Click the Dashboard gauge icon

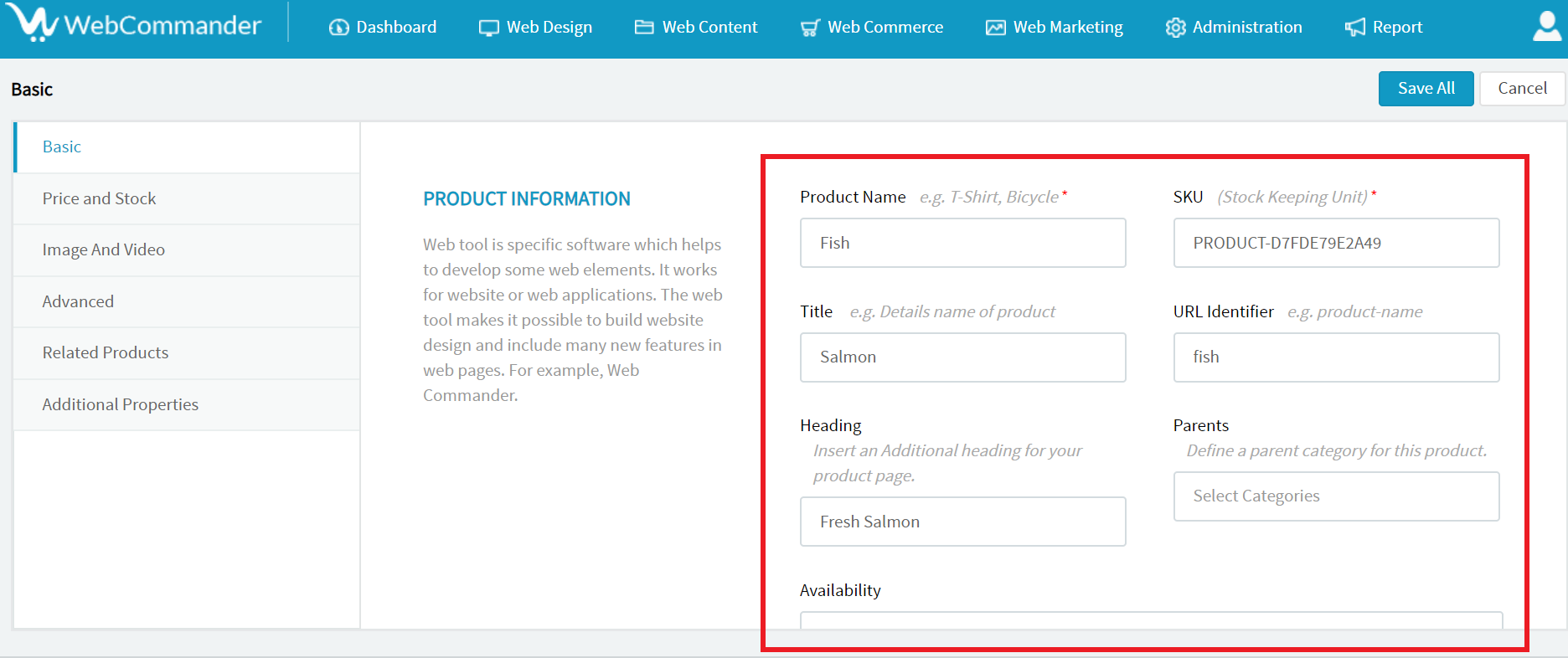[x=339, y=28]
